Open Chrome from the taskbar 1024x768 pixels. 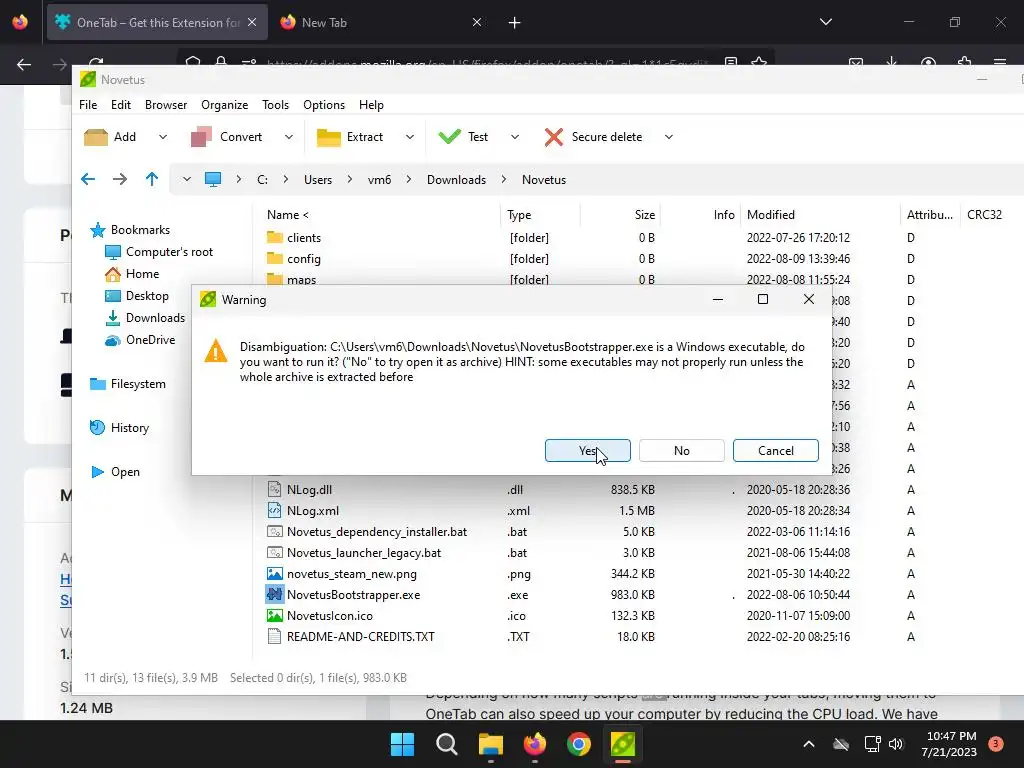(x=579, y=744)
